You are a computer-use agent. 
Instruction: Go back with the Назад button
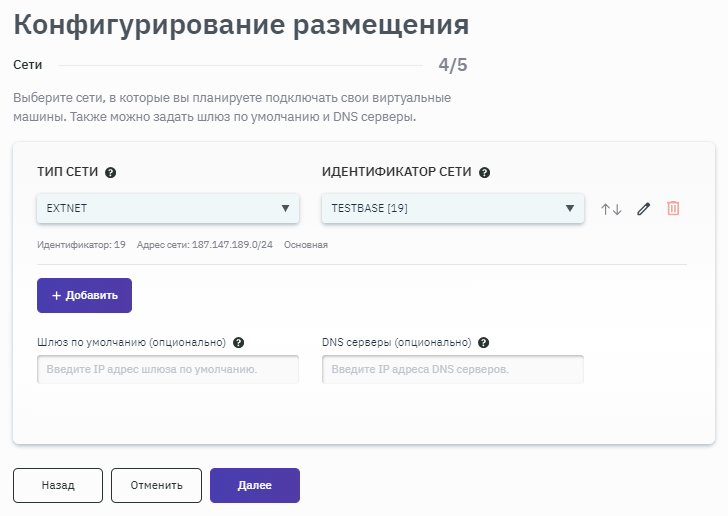[58, 485]
